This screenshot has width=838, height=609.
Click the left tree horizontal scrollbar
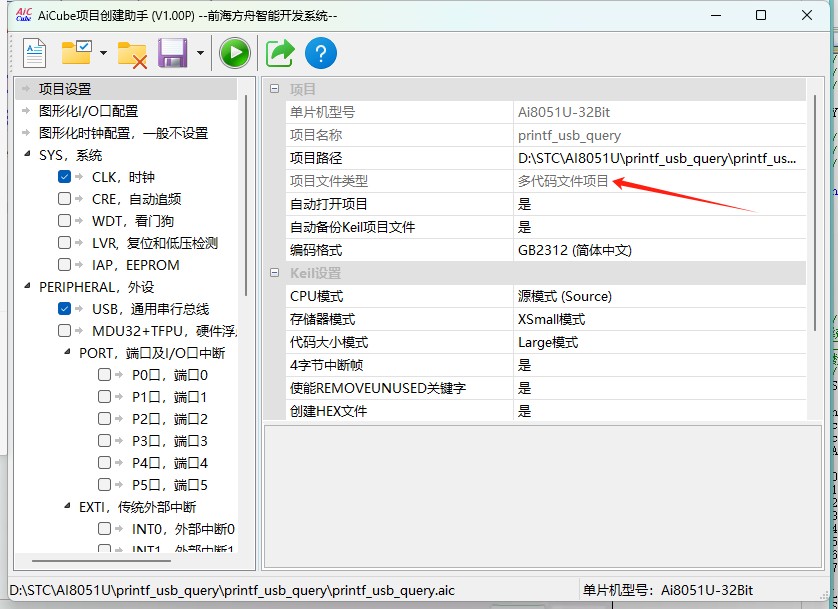102,561
